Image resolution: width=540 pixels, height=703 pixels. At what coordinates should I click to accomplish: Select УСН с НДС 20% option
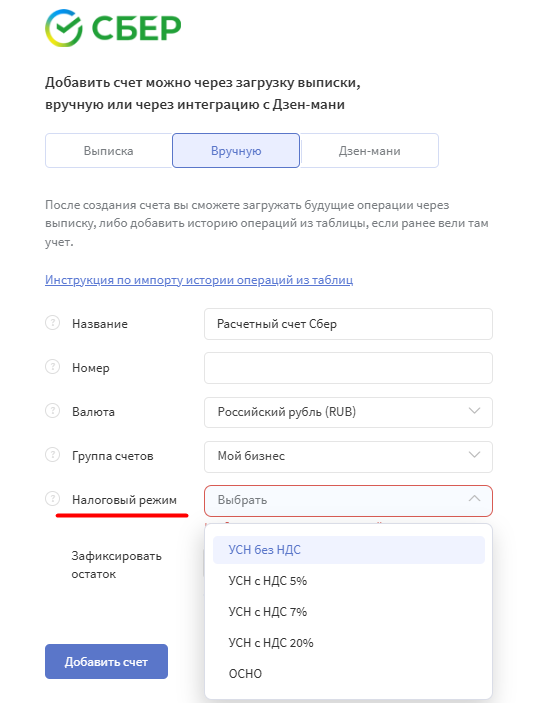(x=349, y=642)
